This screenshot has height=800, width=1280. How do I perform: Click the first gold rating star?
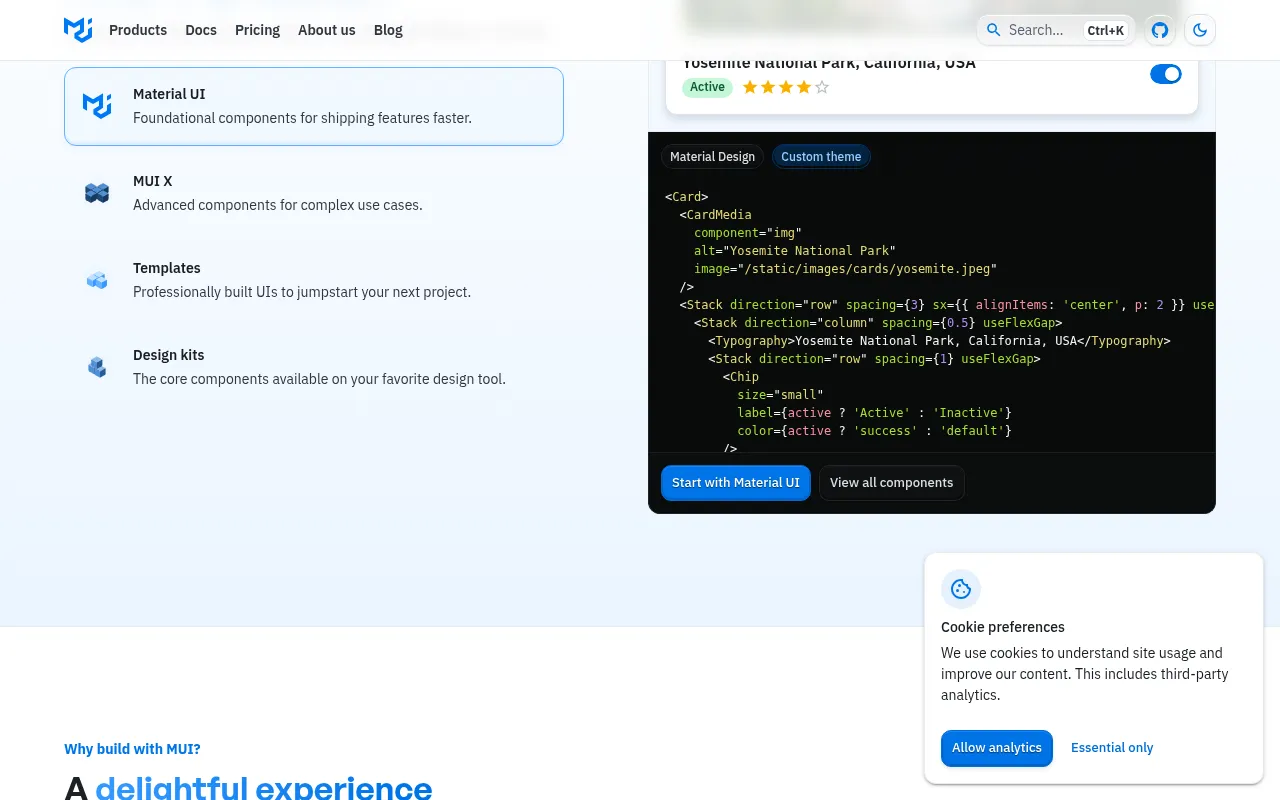[750, 87]
